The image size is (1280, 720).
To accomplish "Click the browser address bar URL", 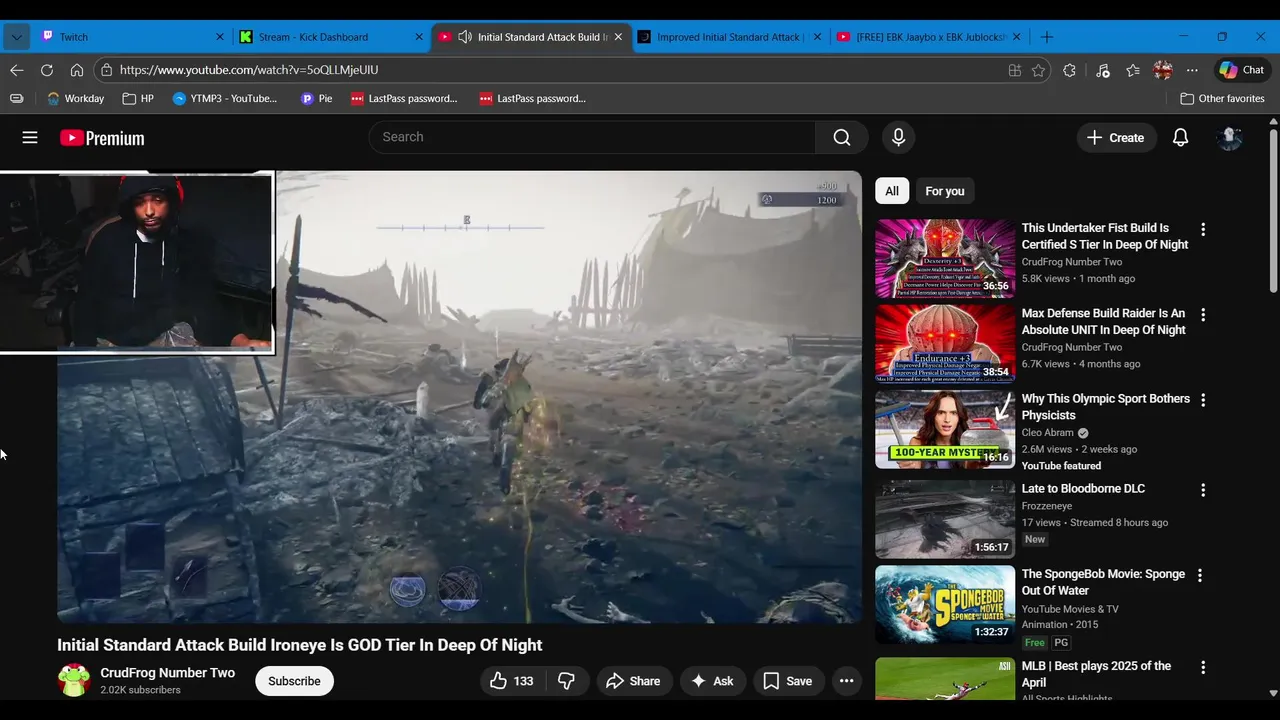I will 249,70.
